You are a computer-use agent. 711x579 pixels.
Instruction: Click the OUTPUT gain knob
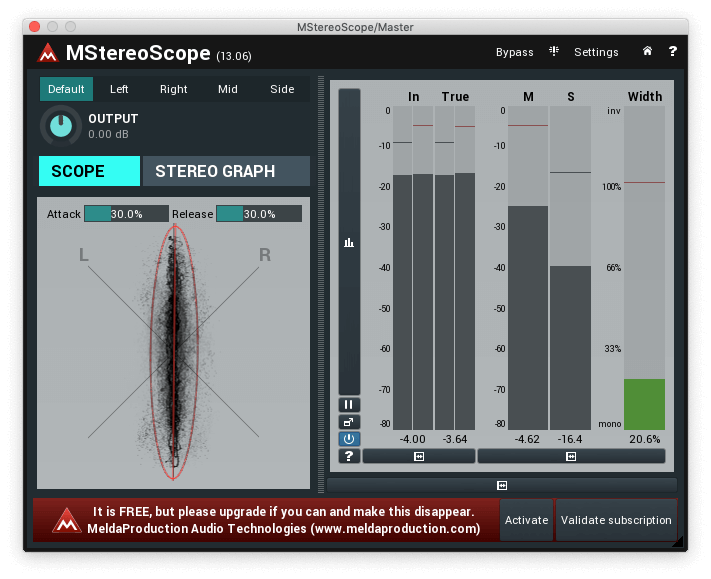click(61, 126)
